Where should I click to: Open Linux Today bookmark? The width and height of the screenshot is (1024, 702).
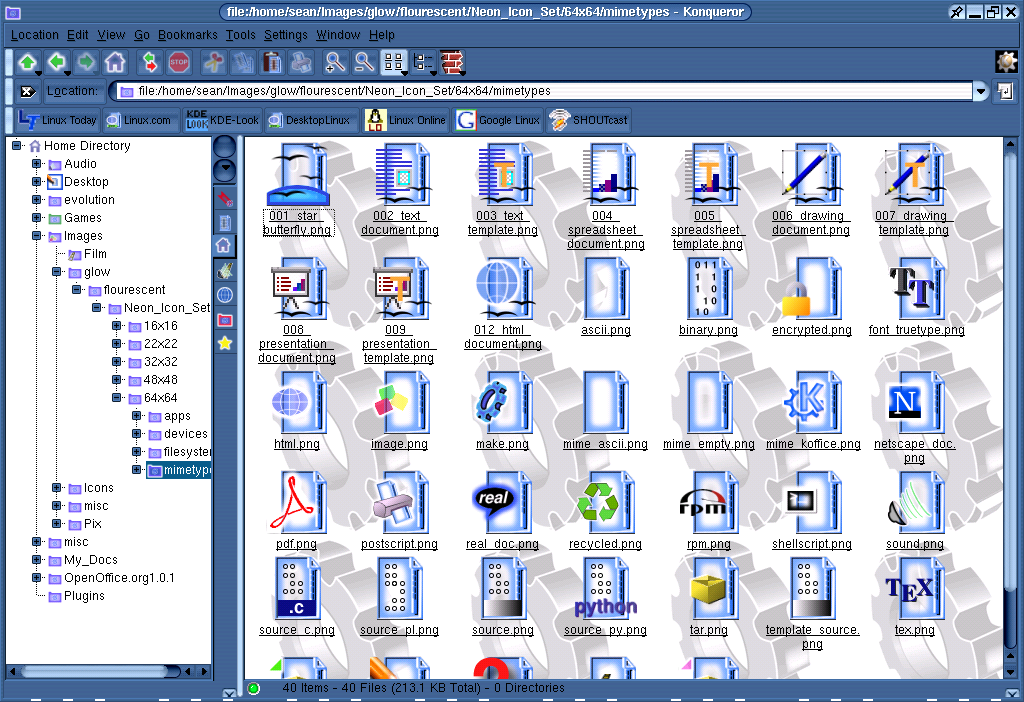coord(57,120)
